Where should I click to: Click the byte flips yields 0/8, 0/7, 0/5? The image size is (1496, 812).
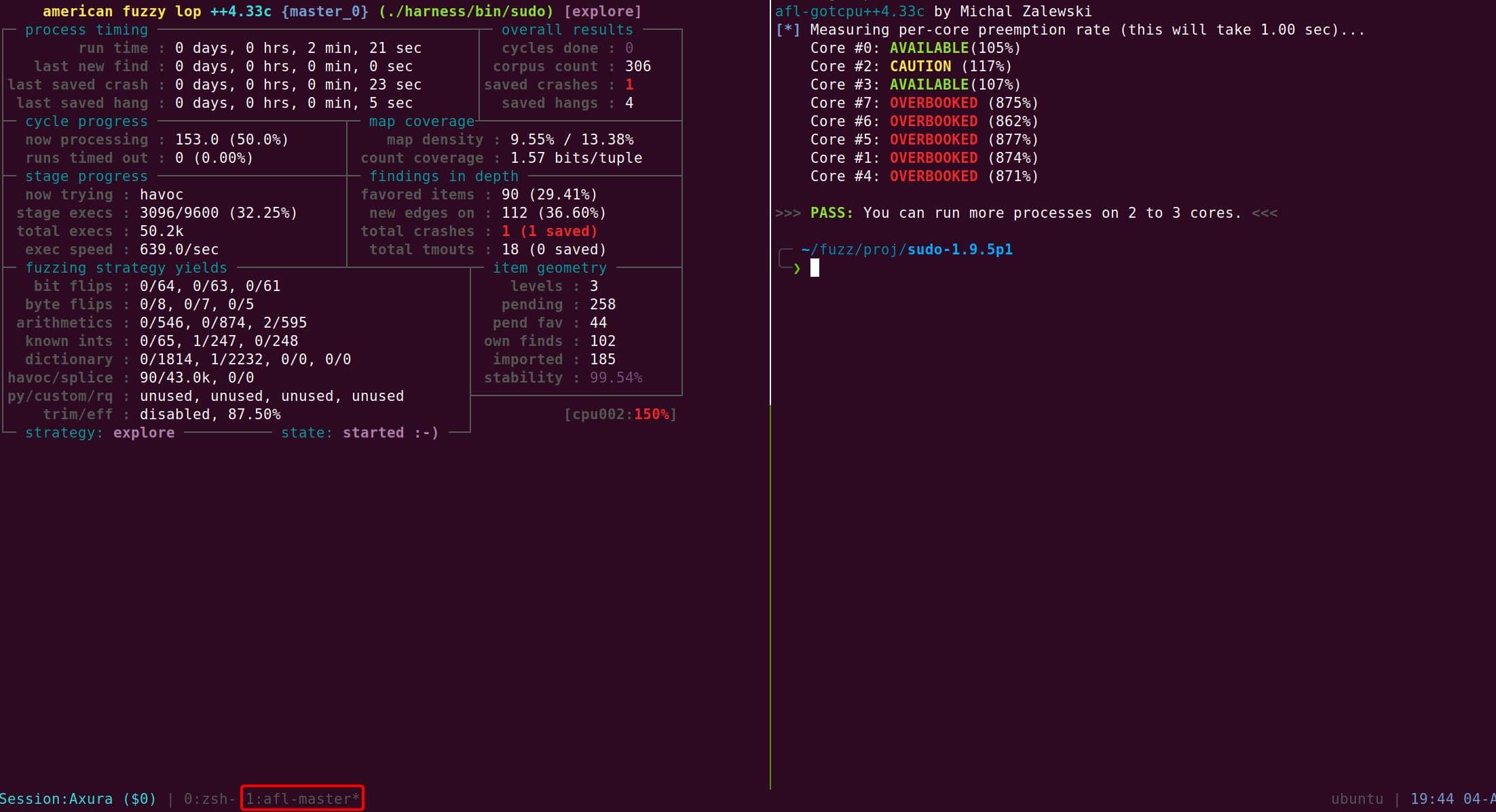197,304
